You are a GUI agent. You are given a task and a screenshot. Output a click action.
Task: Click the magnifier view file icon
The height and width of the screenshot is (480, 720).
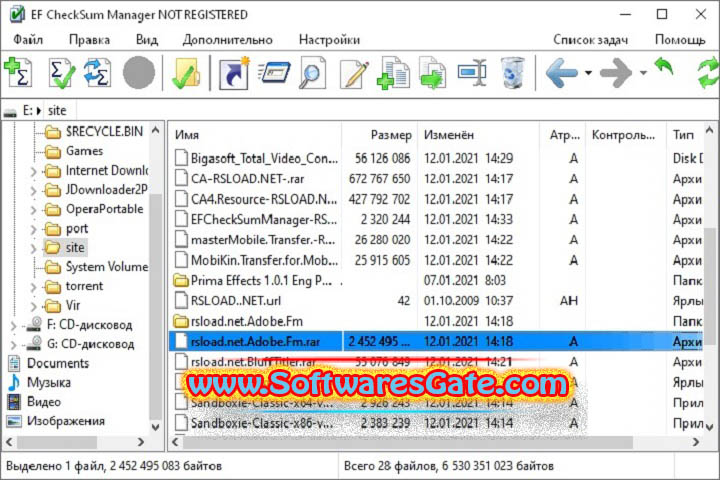point(312,72)
